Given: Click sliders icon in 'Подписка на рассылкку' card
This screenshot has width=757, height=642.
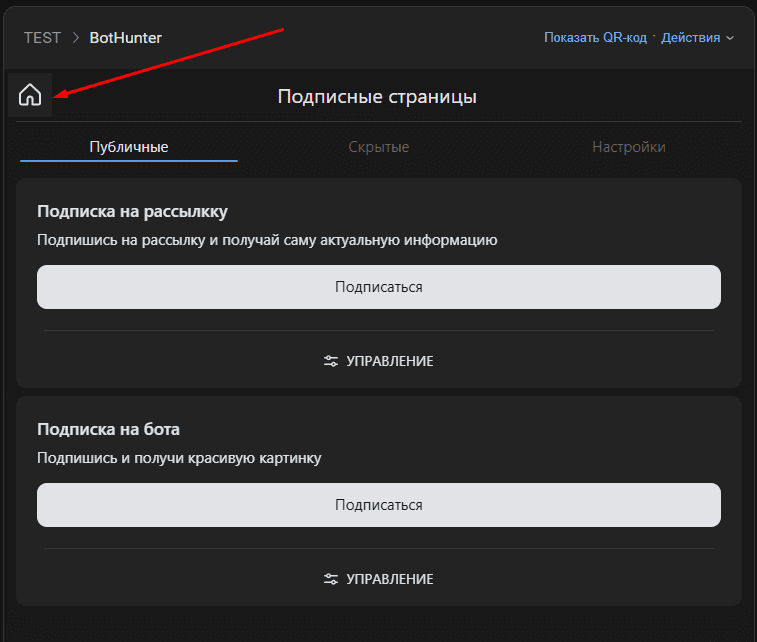Looking at the screenshot, I should pyautogui.click(x=331, y=361).
